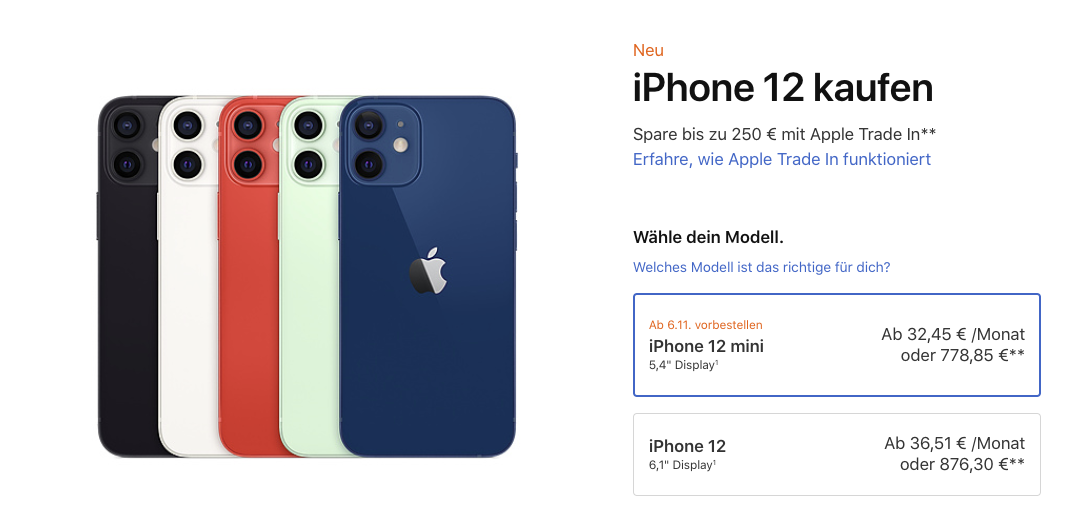This screenshot has width=1089, height=512.
Task: Select the iPhone 12 6,1" model option
Action: pyautogui.click(x=836, y=454)
